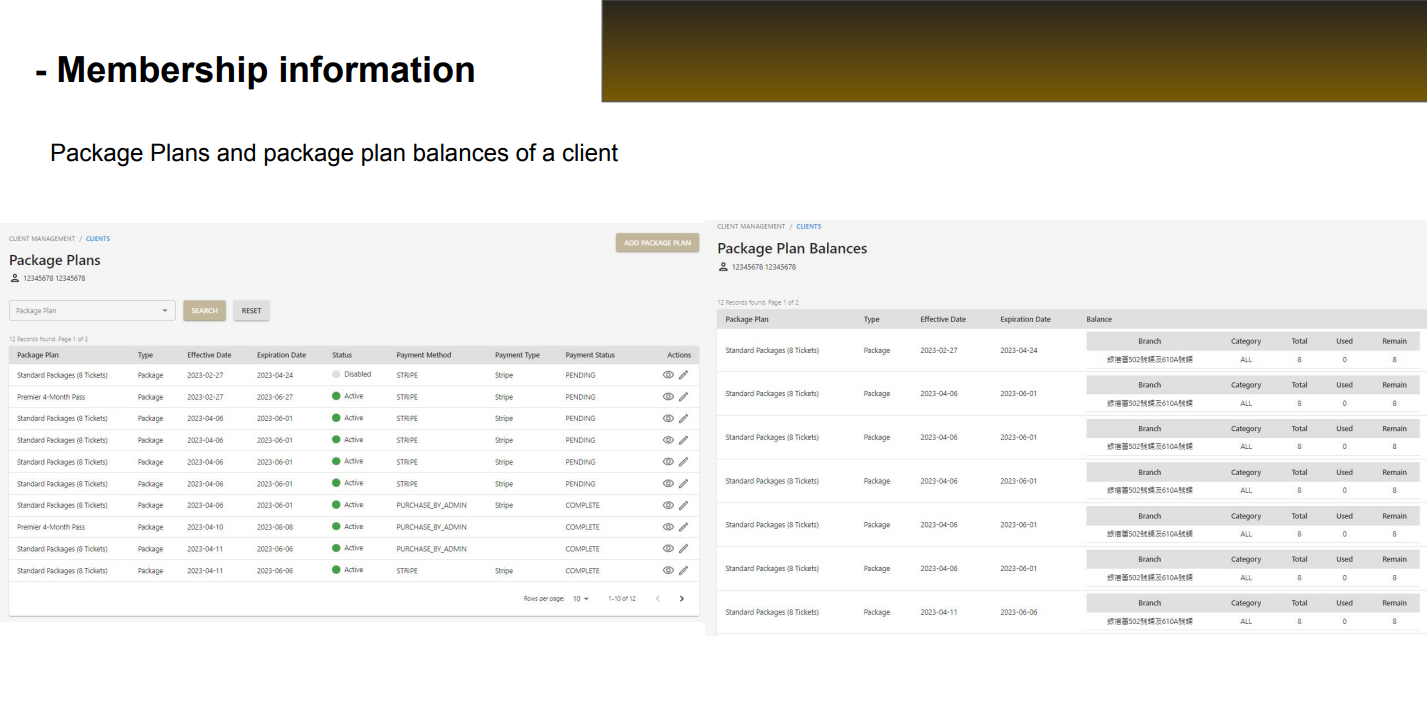Viewport: 1427px width, 704px height.
Task: Click the SEARCH button
Action: tap(204, 311)
